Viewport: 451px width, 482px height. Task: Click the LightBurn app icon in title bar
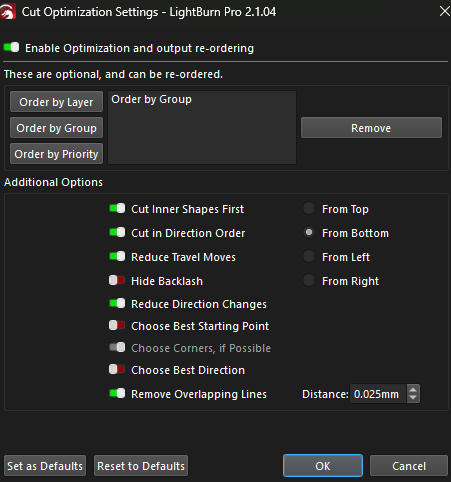click(x=8, y=12)
